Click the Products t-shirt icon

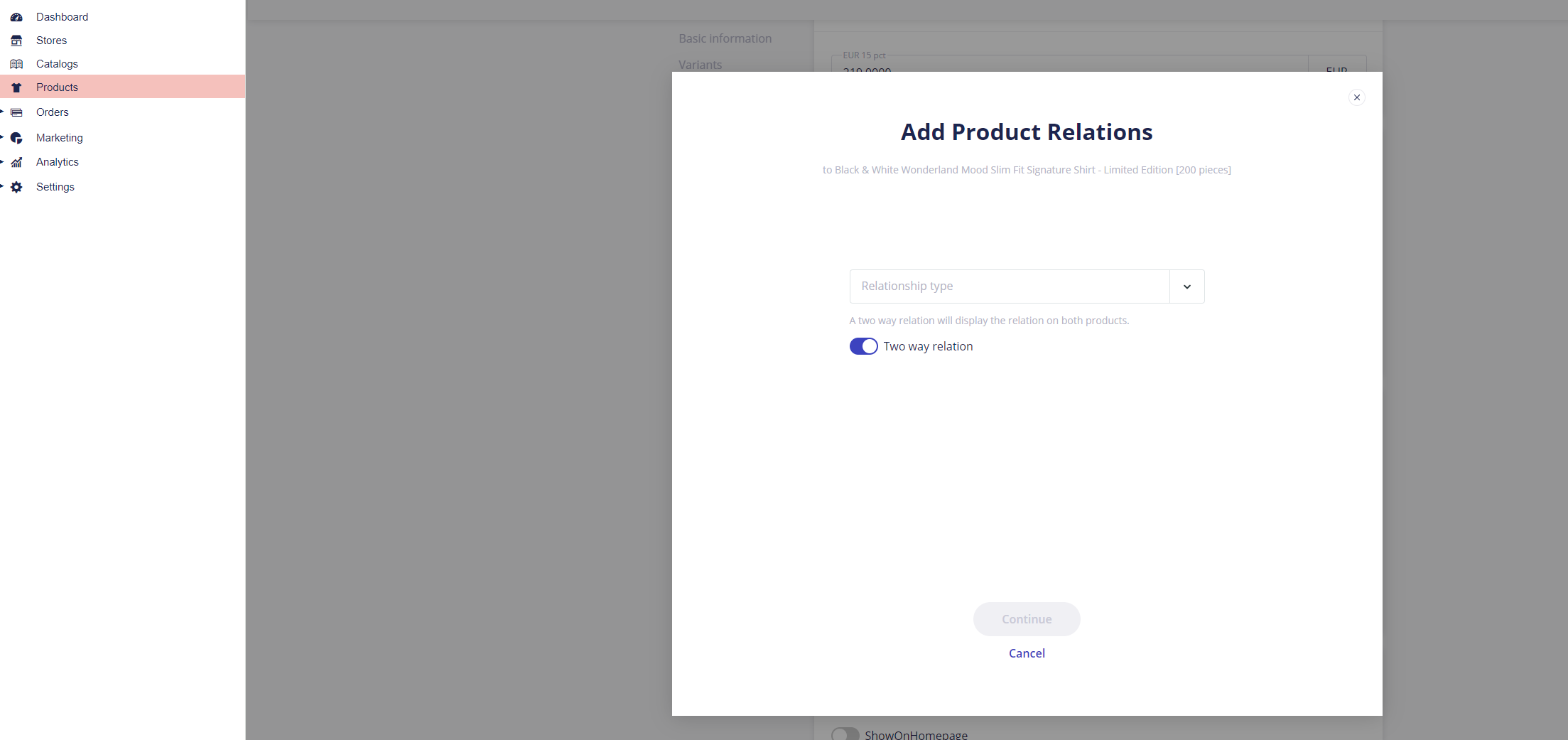click(x=16, y=87)
